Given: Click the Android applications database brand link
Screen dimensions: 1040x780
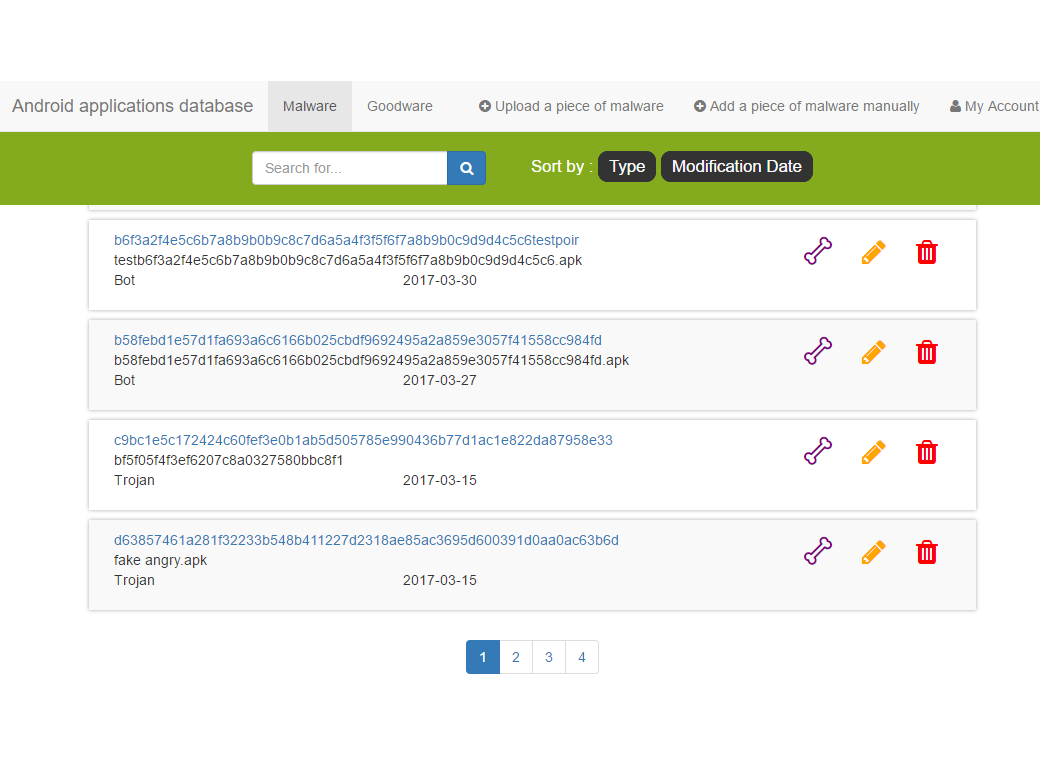Looking at the screenshot, I should (131, 106).
